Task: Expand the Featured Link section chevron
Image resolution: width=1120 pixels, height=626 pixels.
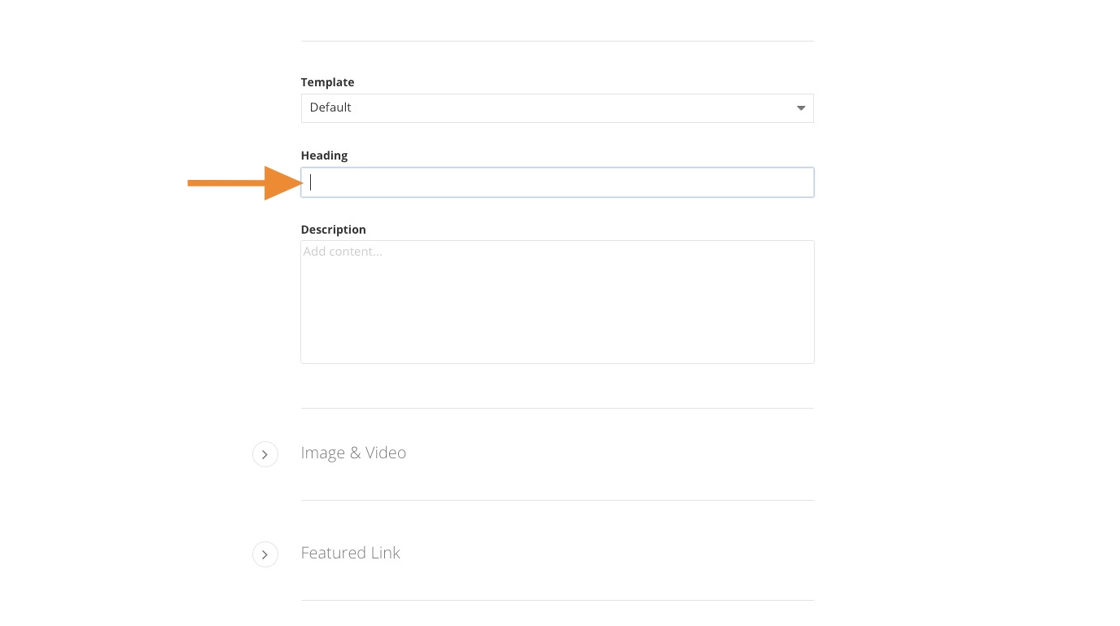Action: coord(265,554)
